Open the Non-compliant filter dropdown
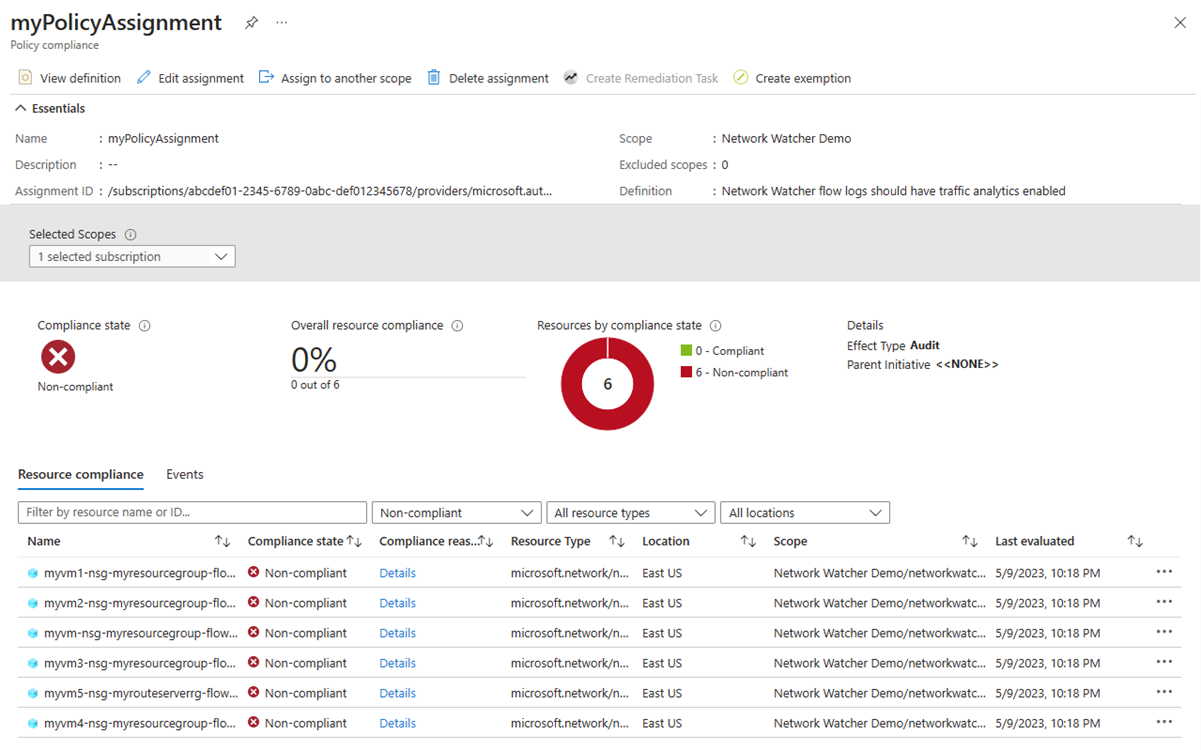This screenshot has height=750, width=1201. tap(456, 513)
